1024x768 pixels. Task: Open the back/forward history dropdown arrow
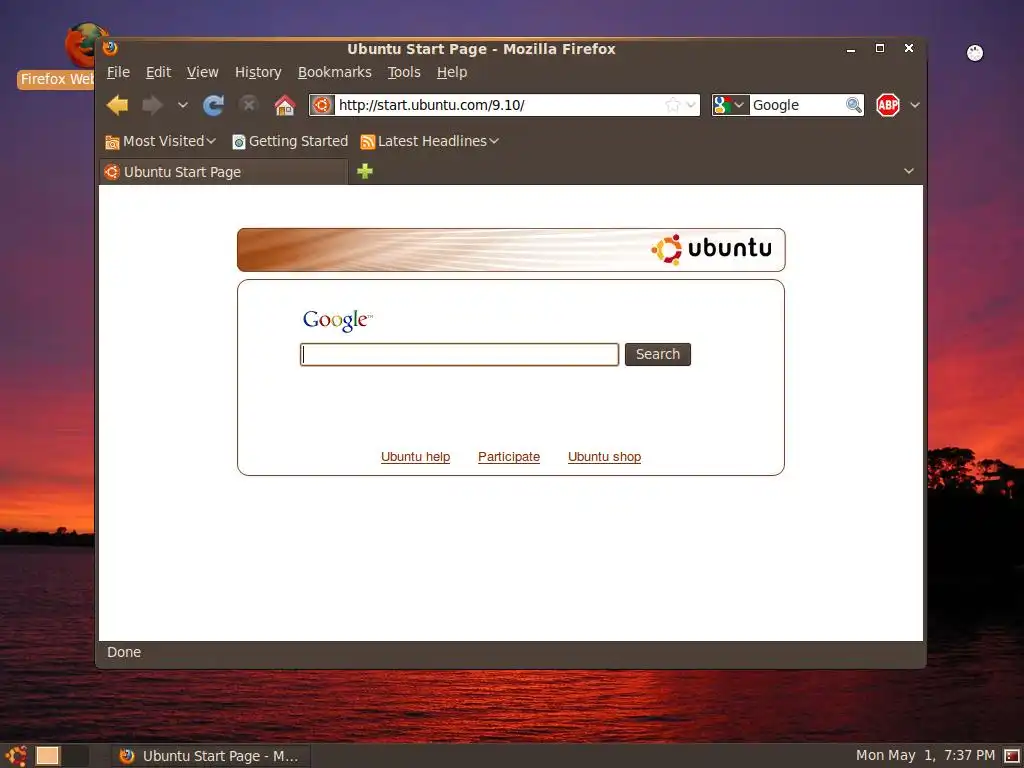click(x=183, y=105)
